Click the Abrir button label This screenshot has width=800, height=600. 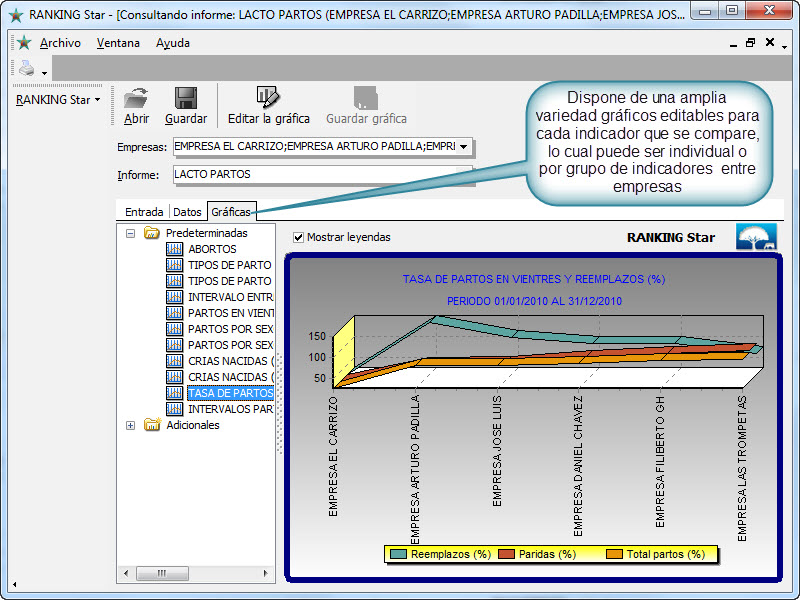(x=136, y=118)
